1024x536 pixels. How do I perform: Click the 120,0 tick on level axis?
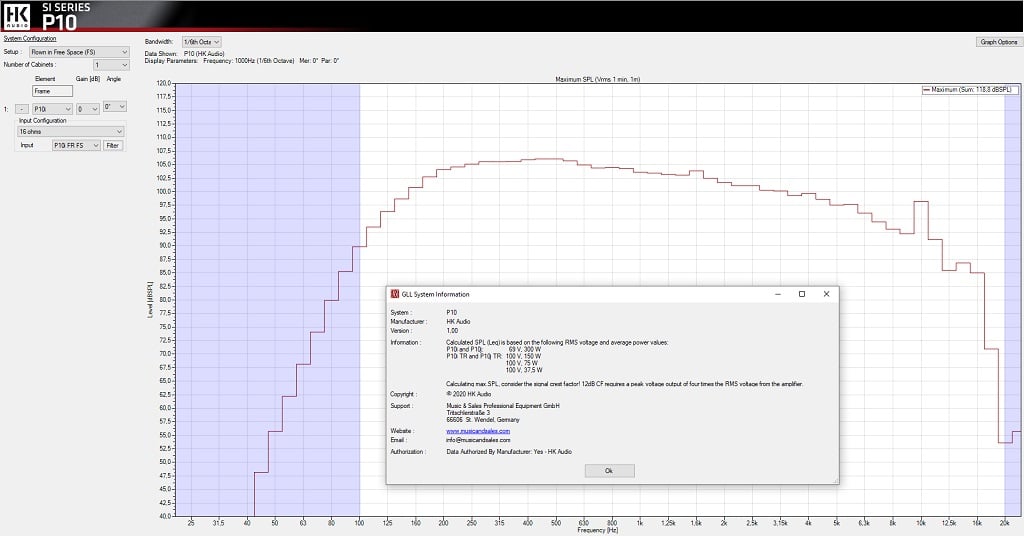163,83
